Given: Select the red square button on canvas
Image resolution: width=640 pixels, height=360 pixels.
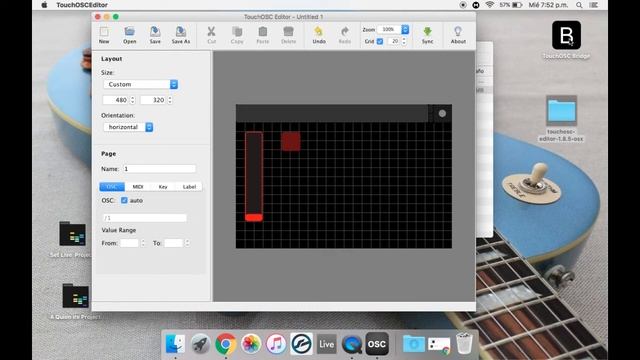Looking at the screenshot, I should coord(291,141).
